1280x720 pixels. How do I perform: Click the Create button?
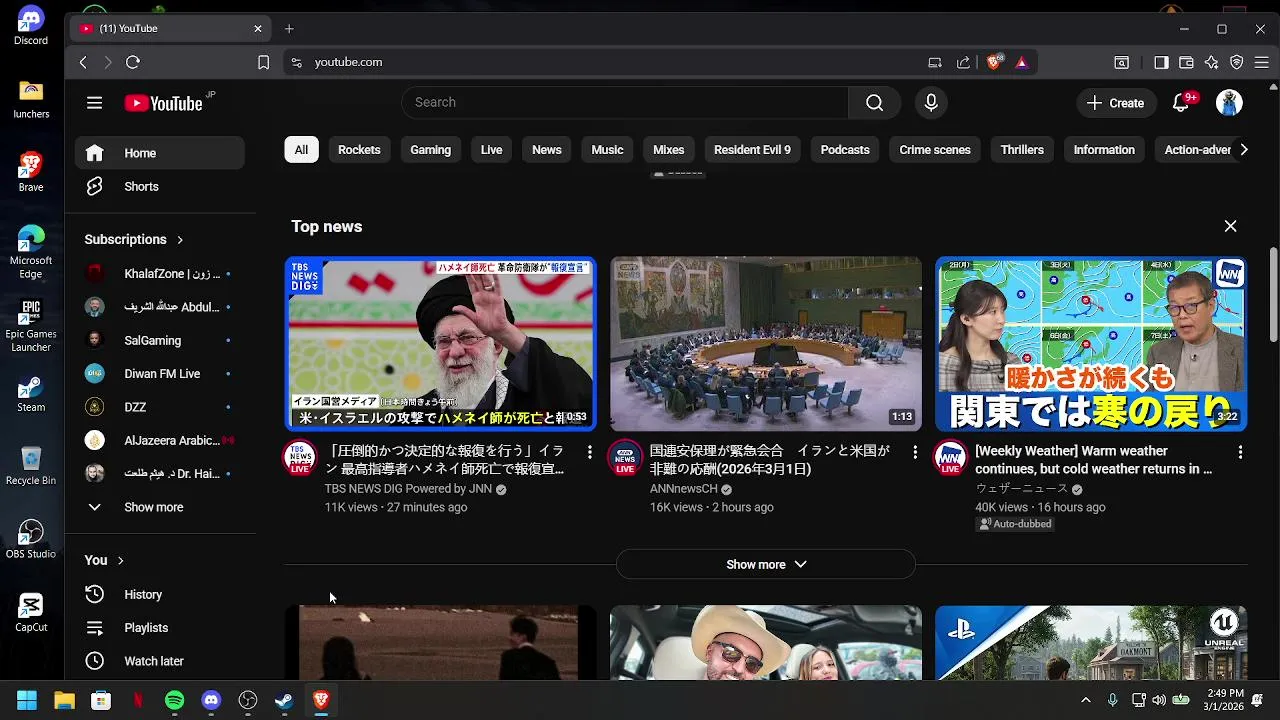pyautogui.click(x=1116, y=103)
